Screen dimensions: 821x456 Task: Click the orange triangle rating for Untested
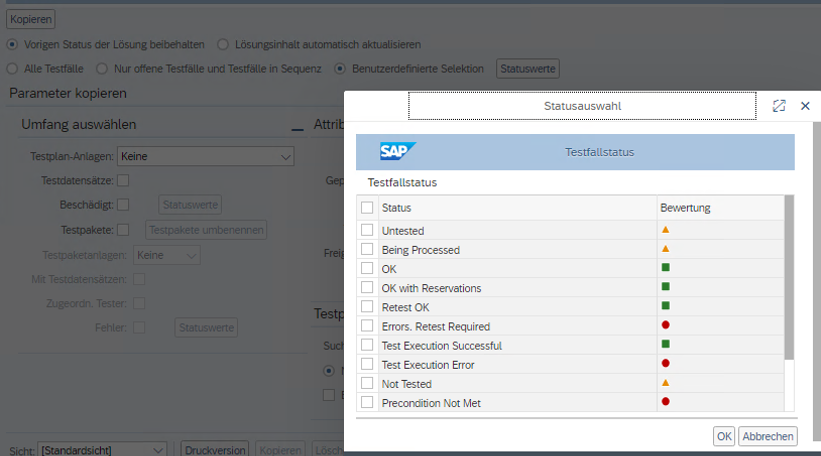665,230
